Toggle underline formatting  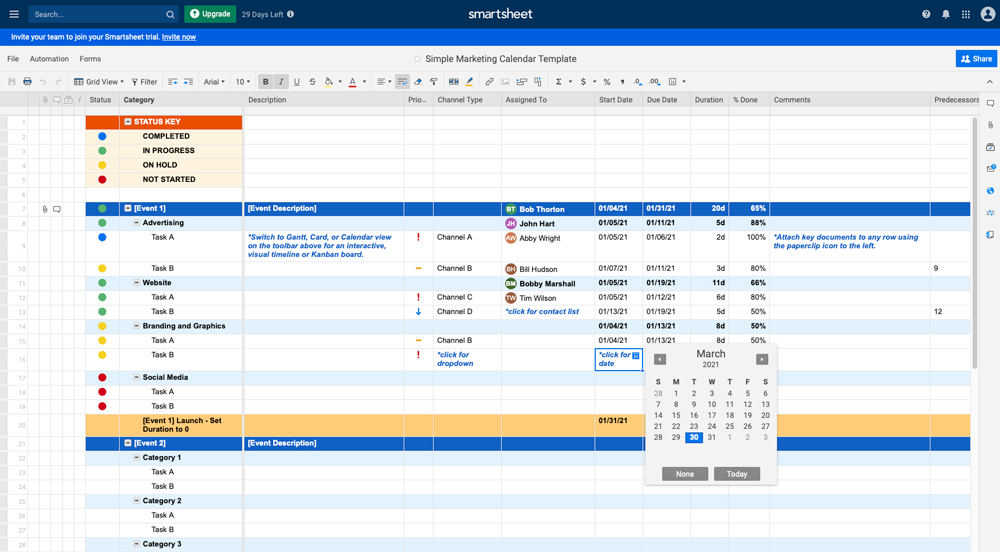coord(297,82)
